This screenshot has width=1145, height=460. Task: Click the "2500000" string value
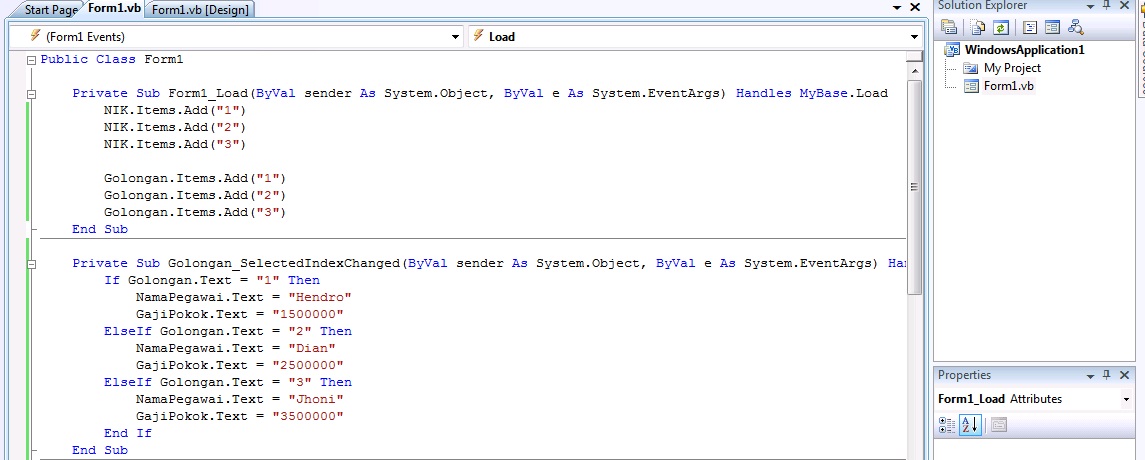click(x=307, y=365)
